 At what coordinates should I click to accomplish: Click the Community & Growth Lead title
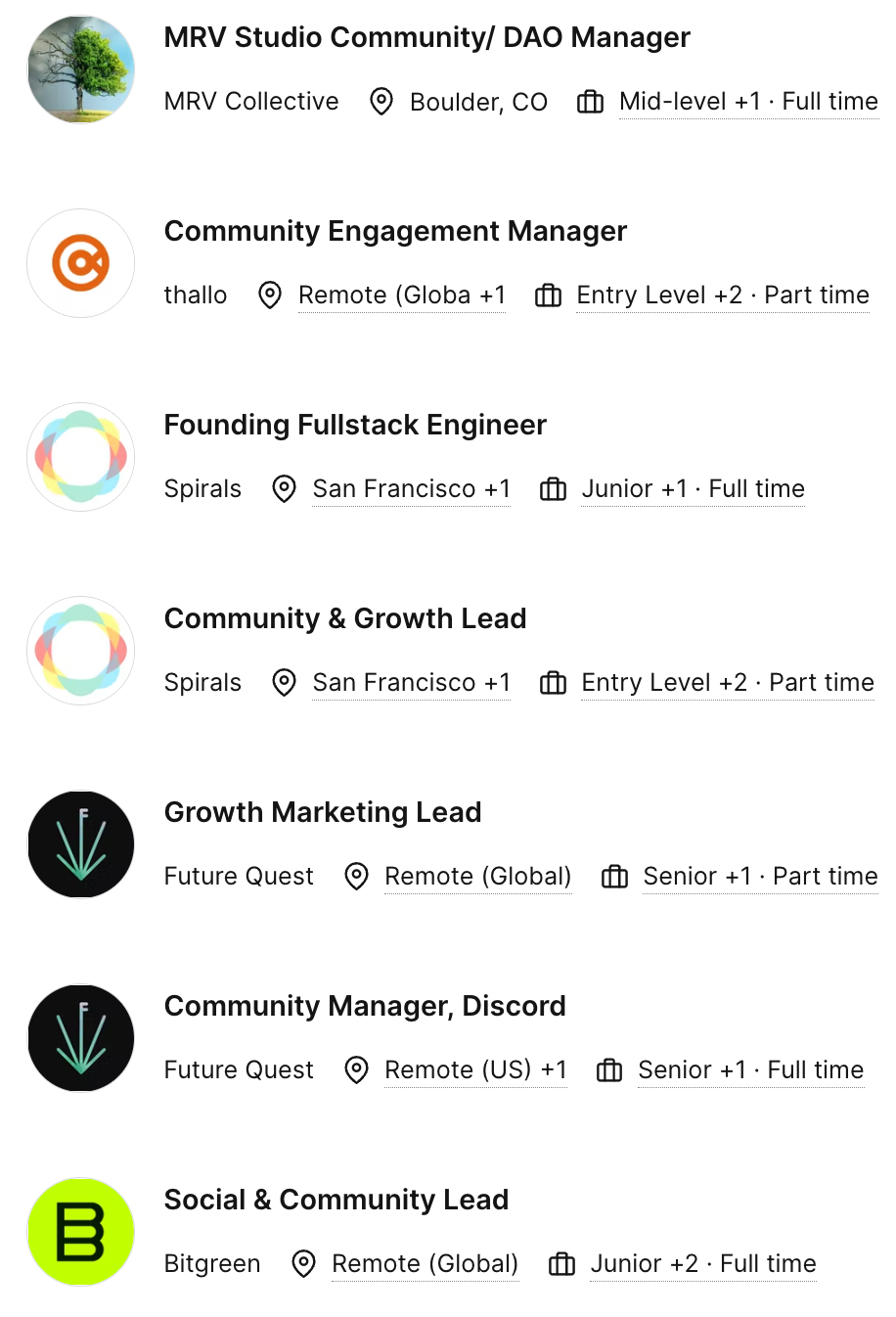coord(345,619)
